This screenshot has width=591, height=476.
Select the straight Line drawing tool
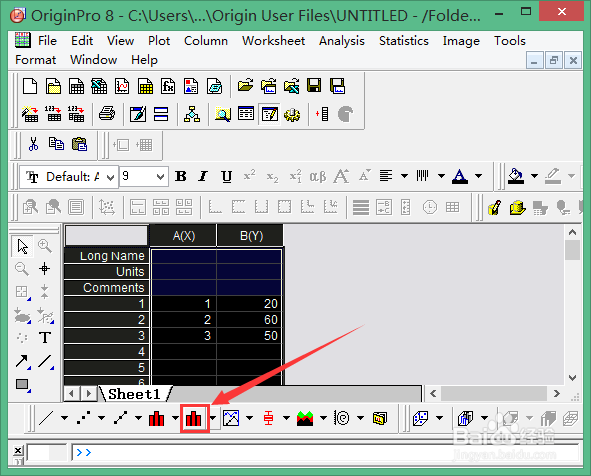[x=45, y=361]
